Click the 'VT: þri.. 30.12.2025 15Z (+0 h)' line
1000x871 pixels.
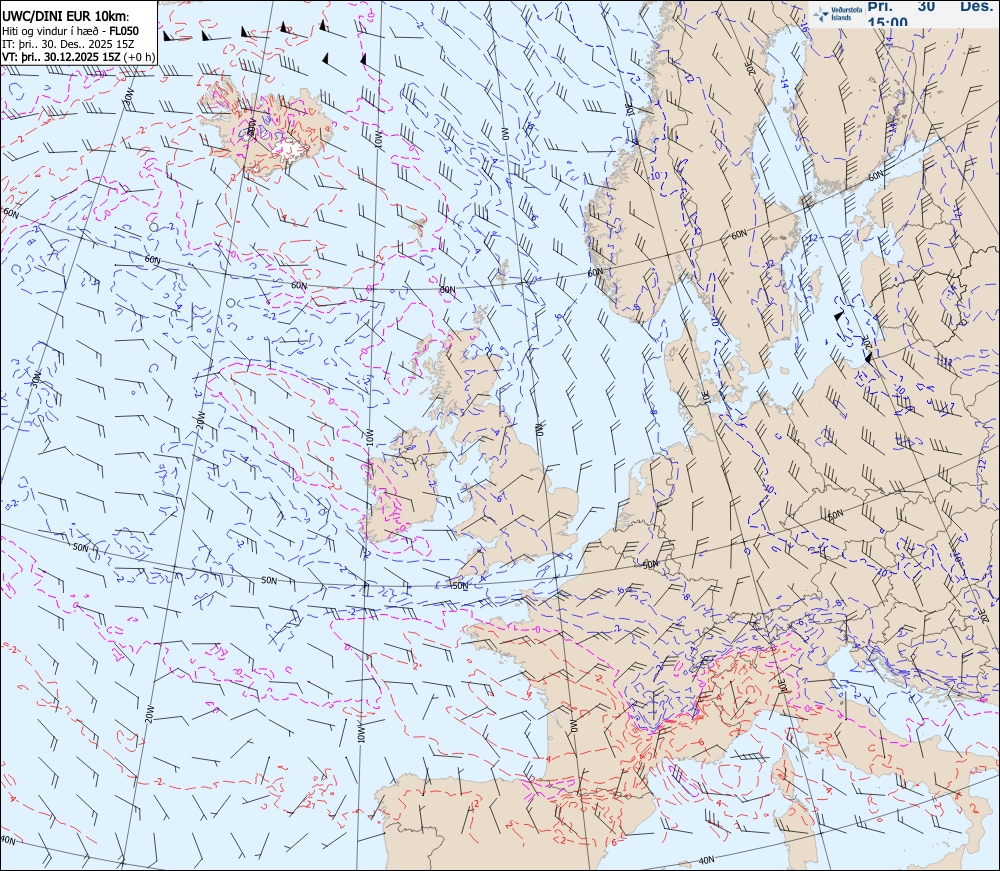click(x=78, y=56)
